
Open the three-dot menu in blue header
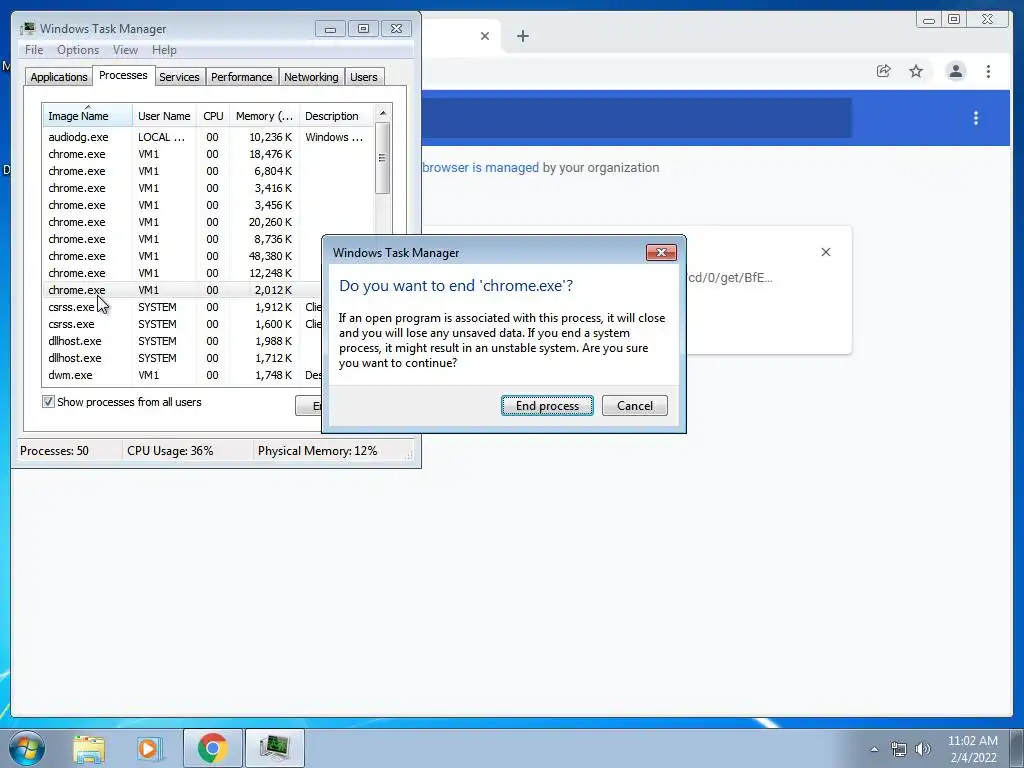[x=976, y=118]
